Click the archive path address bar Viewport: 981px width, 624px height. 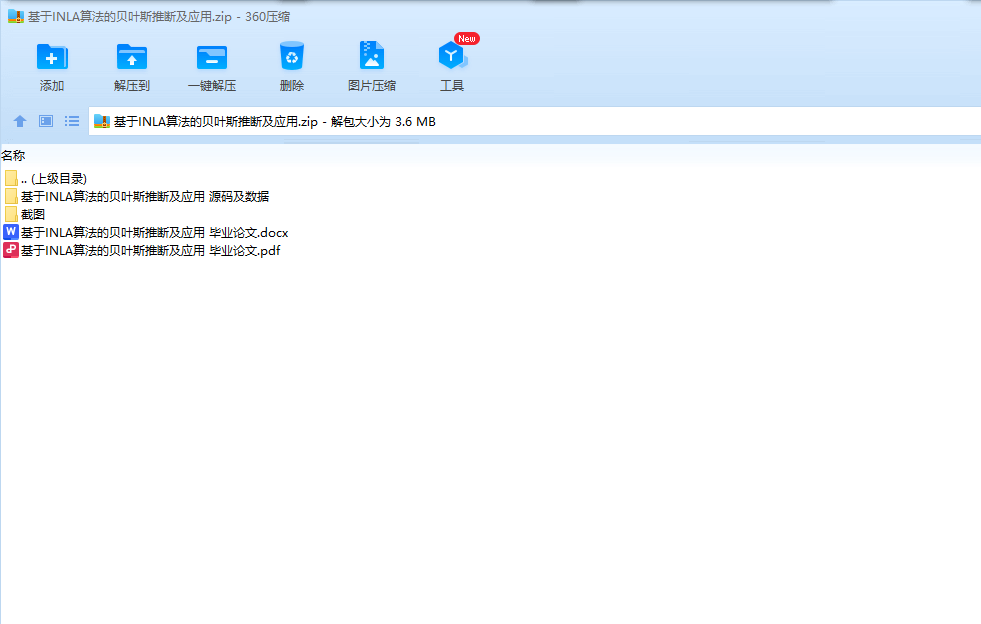[x=535, y=121]
